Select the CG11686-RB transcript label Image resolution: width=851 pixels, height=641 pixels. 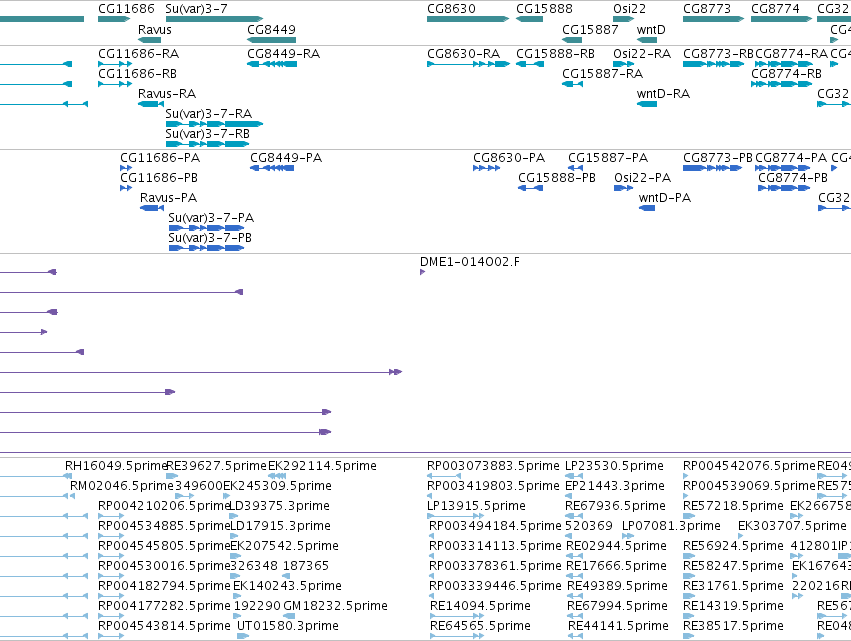click(x=137, y=73)
